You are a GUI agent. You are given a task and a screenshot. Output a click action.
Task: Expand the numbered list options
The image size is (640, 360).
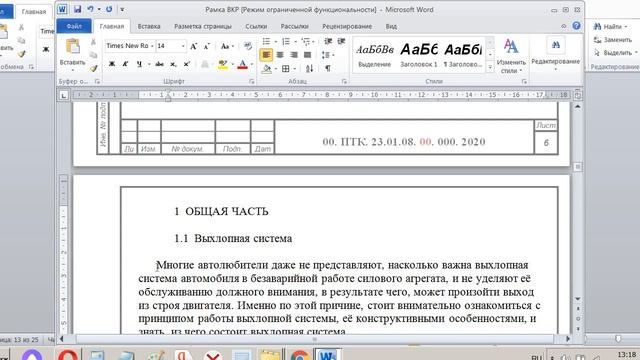coord(296,42)
